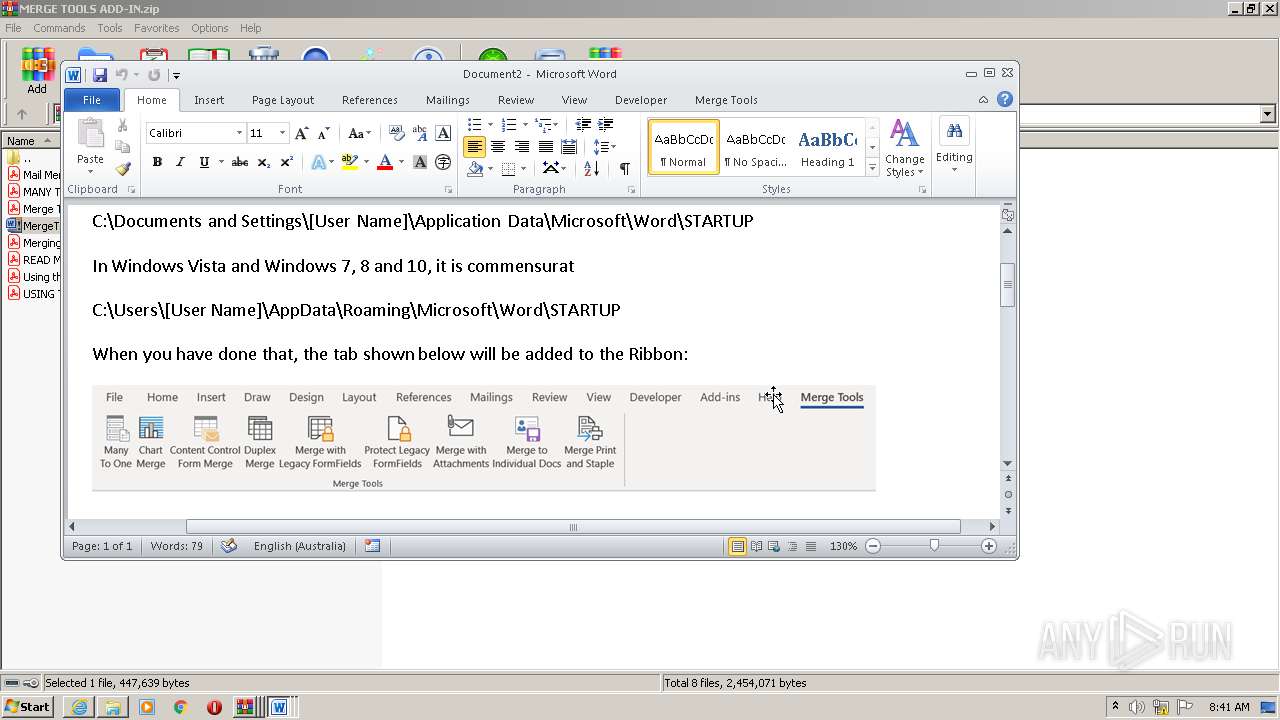The width and height of the screenshot is (1280, 720).
Task: Open WinRAR Commands menu
Action: 59,28
